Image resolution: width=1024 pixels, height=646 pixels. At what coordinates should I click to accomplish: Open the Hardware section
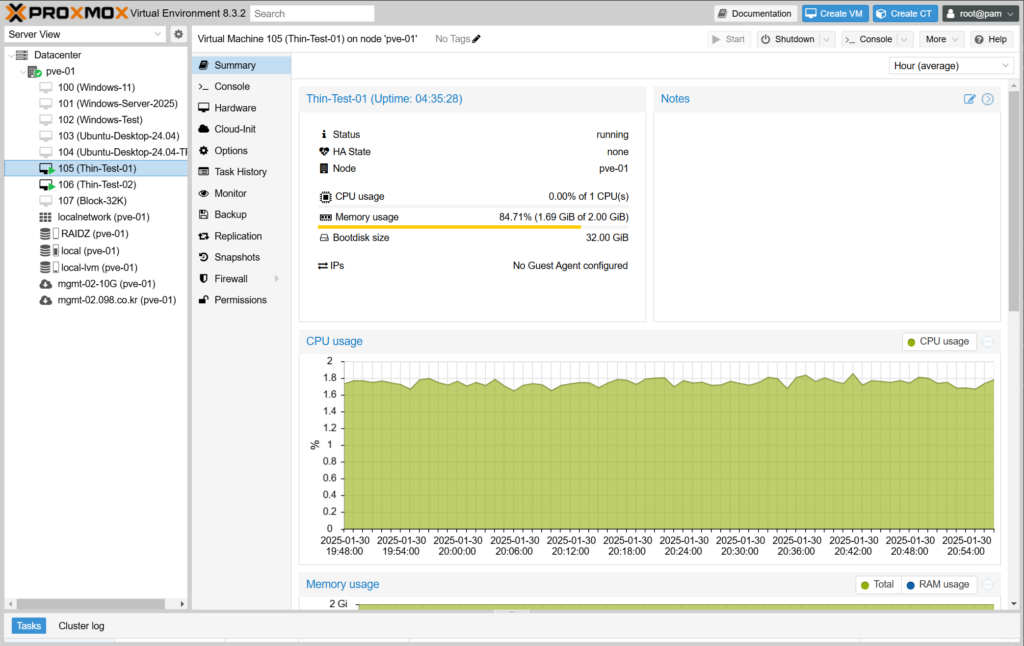[234, 108]
